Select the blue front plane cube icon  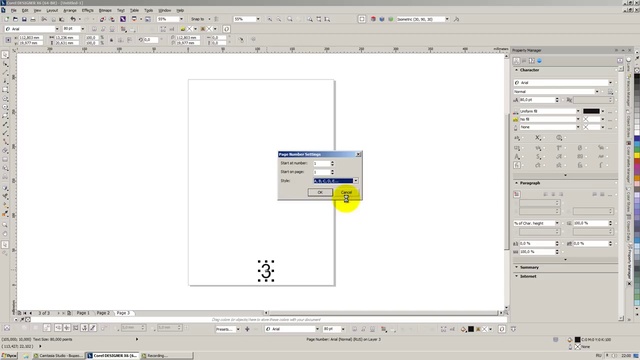pyautogui.click(x=382, y=19)
